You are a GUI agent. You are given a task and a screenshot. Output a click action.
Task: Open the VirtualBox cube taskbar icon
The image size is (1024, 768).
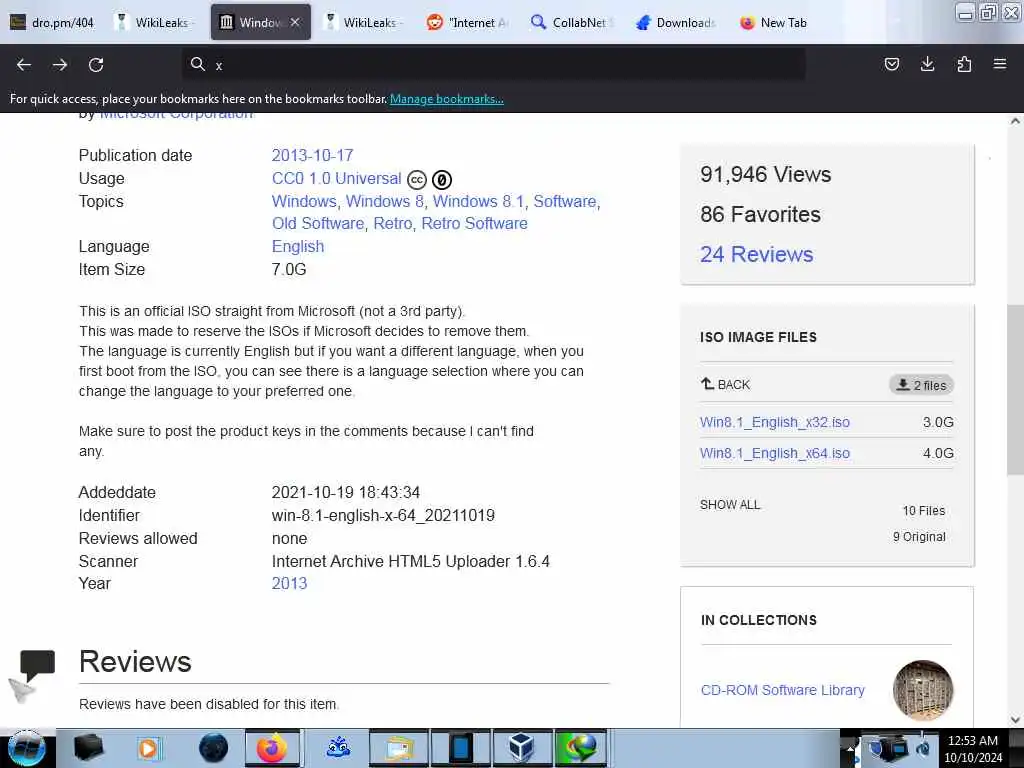[522, 748]
